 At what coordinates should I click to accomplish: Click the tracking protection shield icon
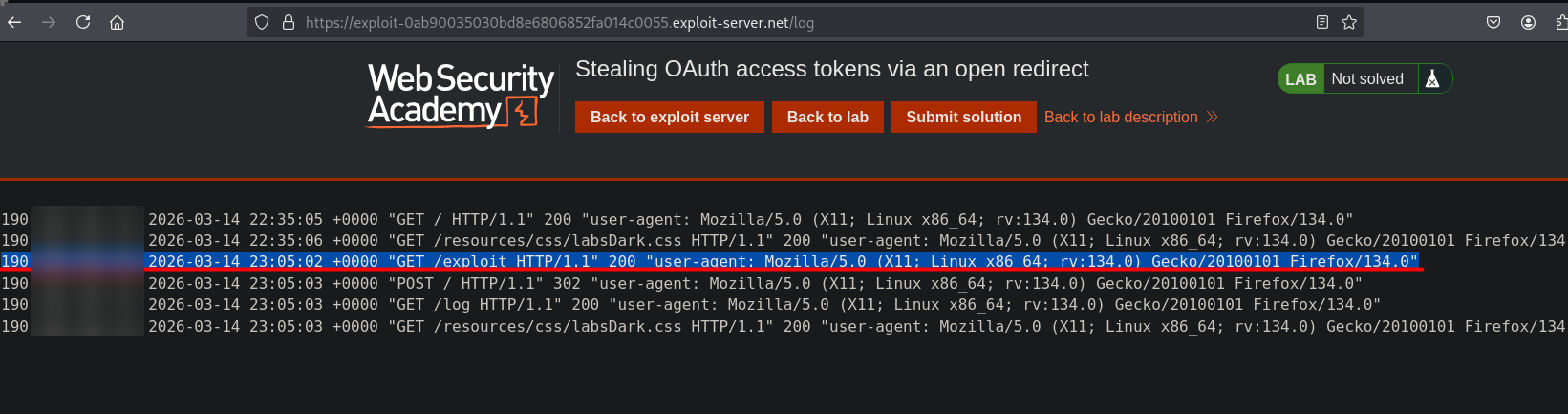click(x=262, y=22)
